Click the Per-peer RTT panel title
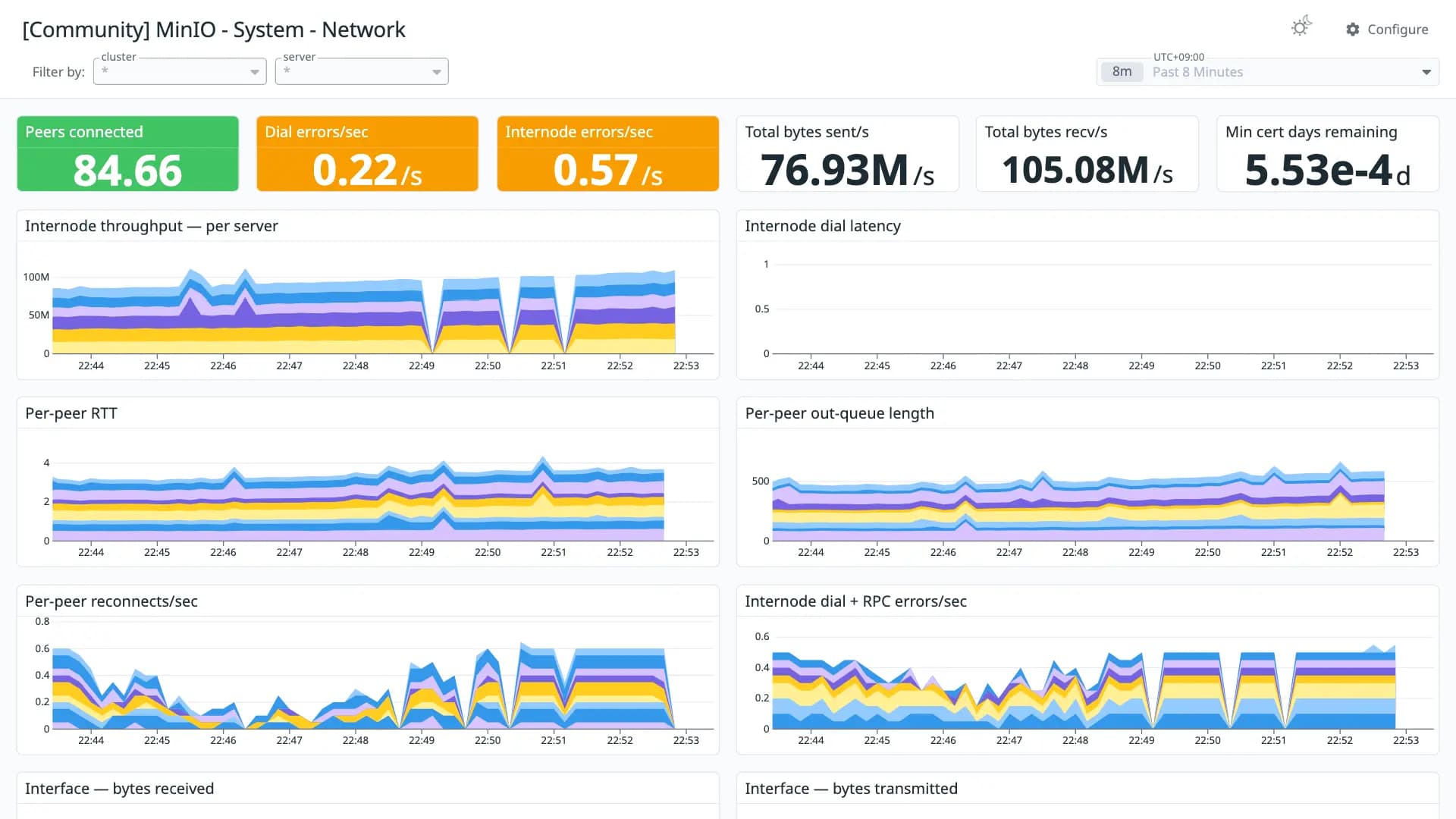1456x819 pixels. point(71,413)
